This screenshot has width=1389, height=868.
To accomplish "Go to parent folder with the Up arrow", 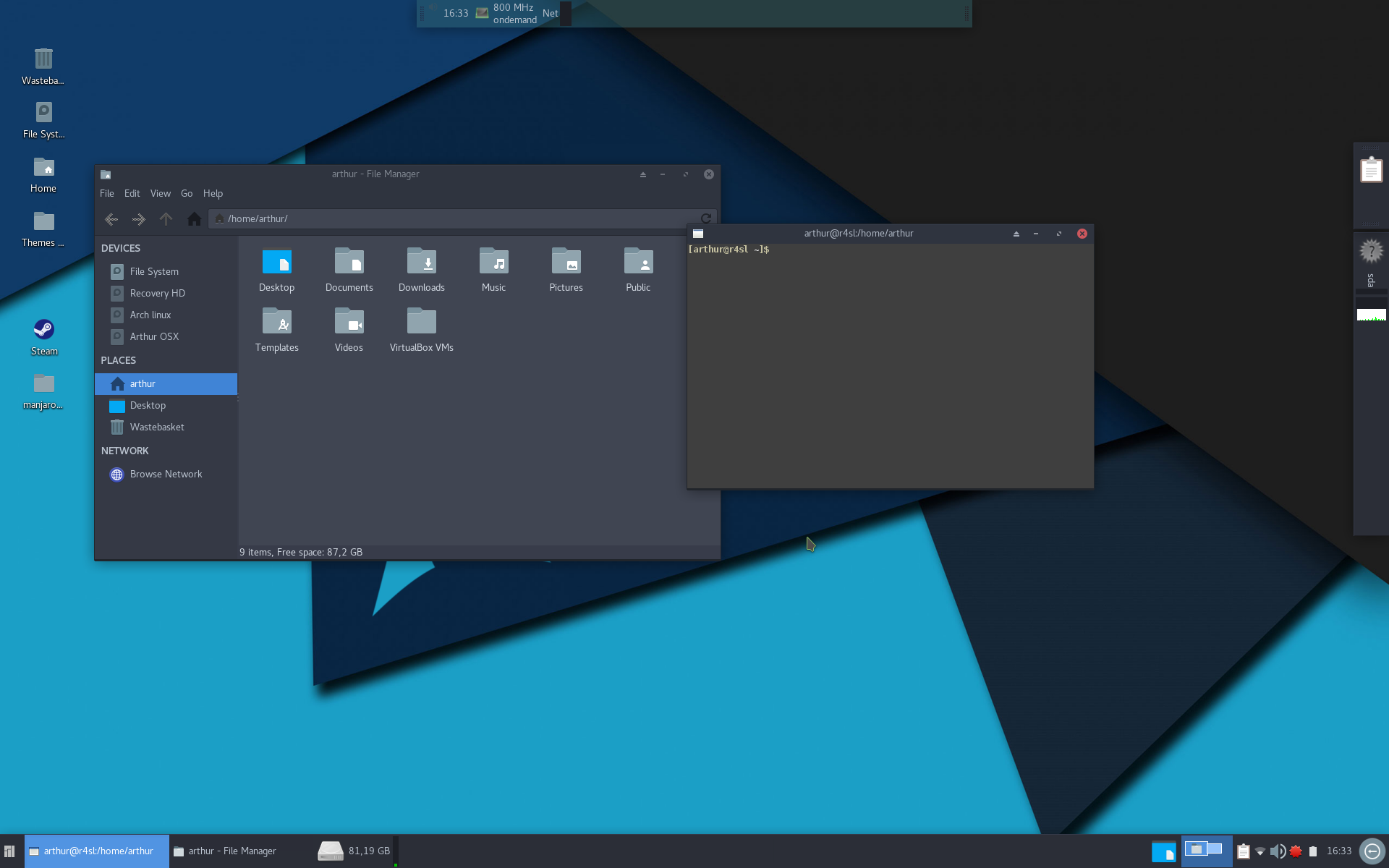I will click(x=166, y=218).
